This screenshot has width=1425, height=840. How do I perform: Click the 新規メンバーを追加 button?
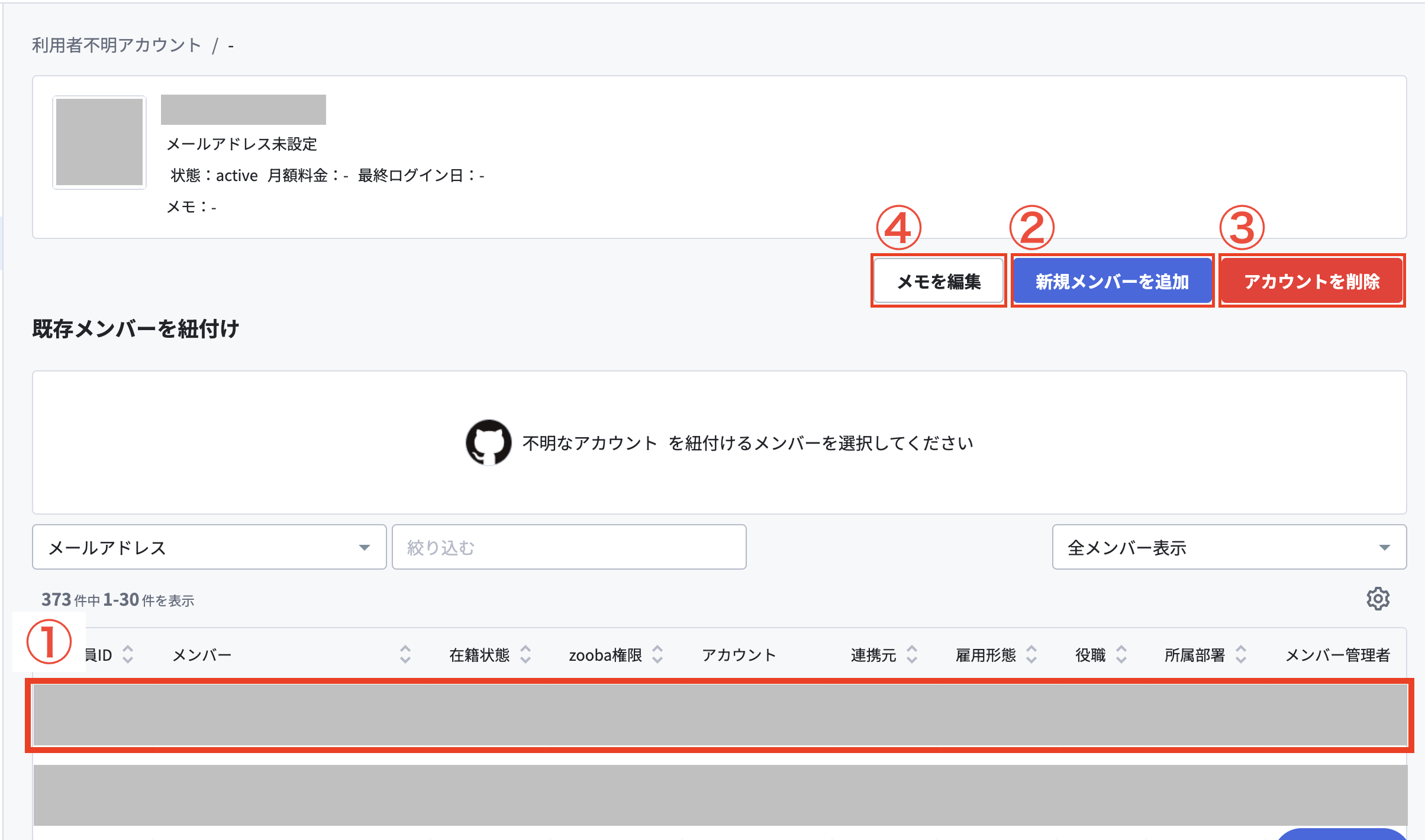1113,281
